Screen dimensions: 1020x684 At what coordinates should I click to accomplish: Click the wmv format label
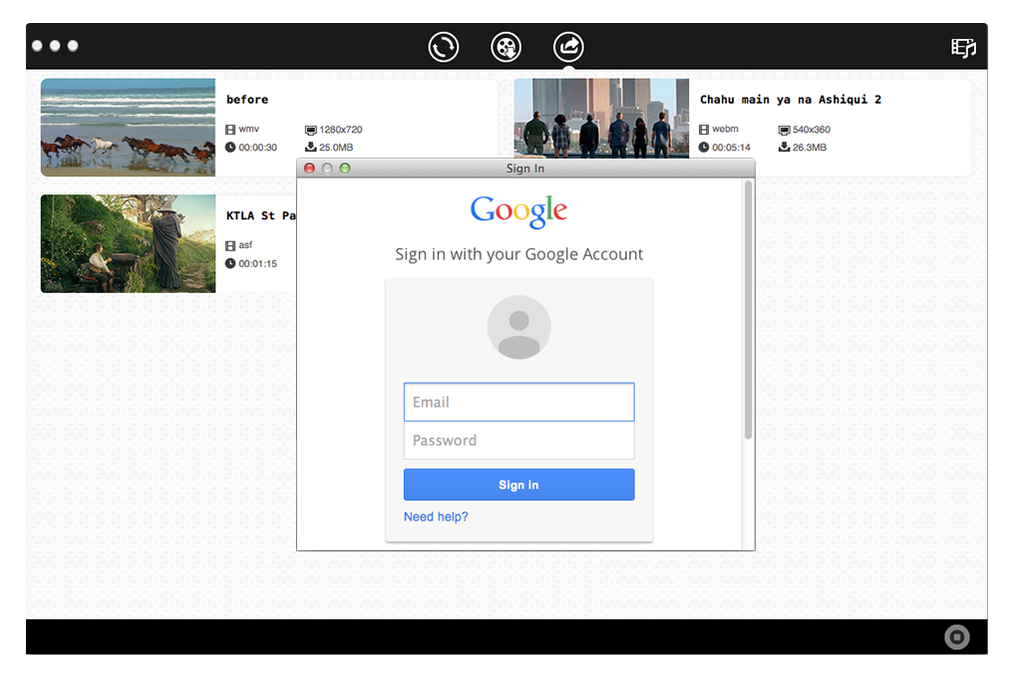(248, 129)
